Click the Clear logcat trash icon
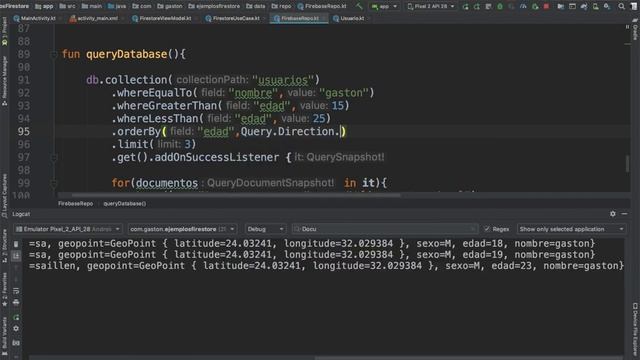Screen dimensions: 640x360 click(16, 244)
